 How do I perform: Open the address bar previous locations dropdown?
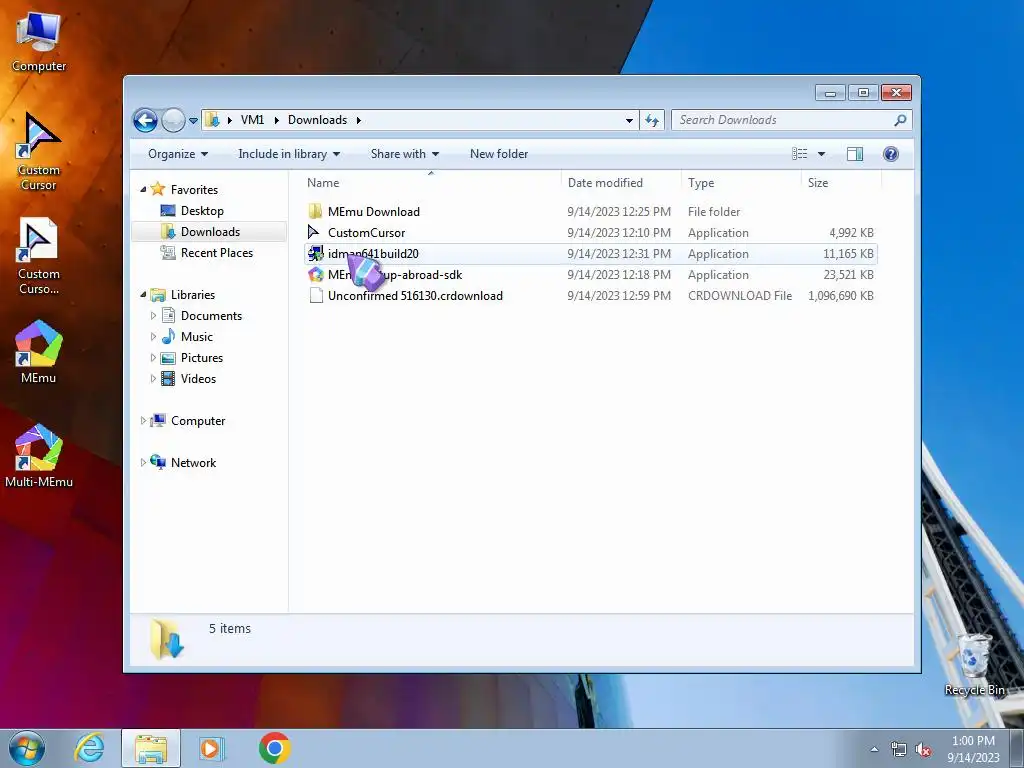tap(629, 120)
